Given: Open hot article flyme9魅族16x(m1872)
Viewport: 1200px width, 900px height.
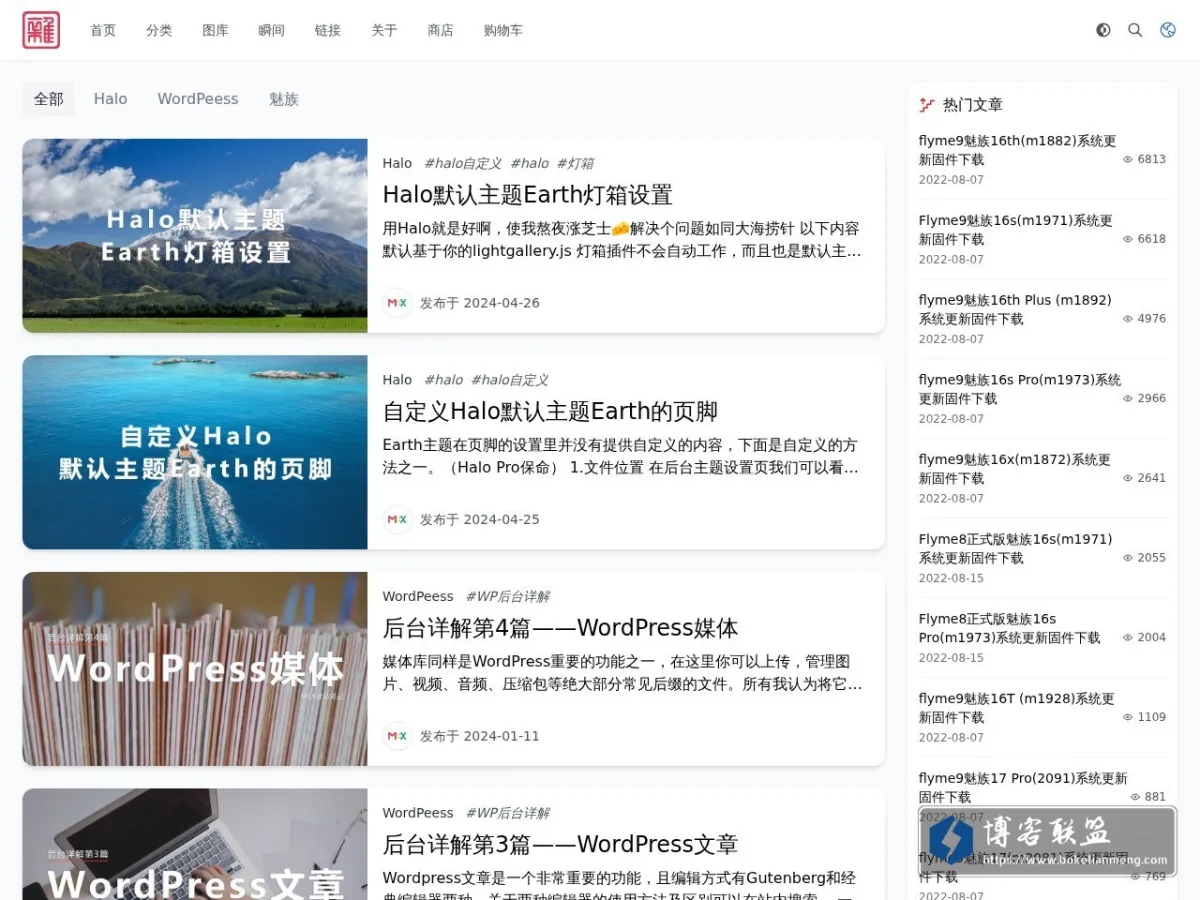Looking at the screenshot, I should click(1015, 469).
